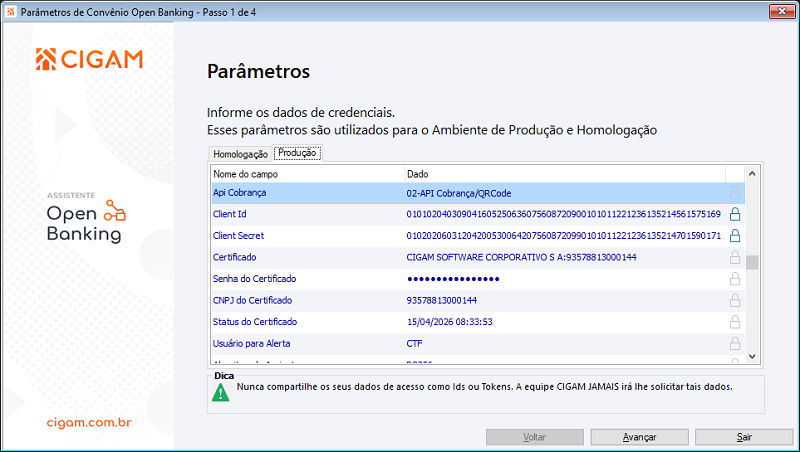Select the Usuário para Alerta field name
The image size is (800, 452).
[251, 343]
